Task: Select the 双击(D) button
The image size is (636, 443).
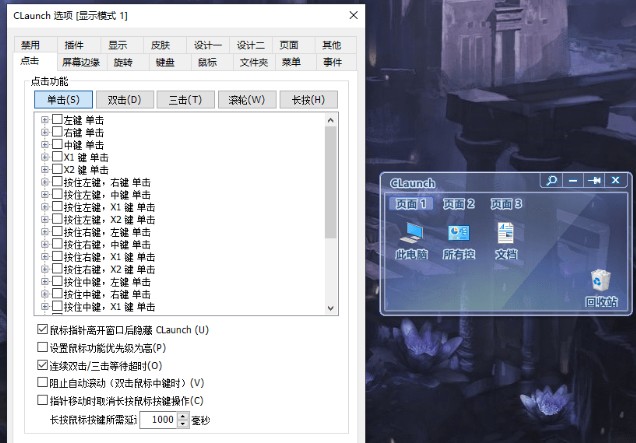Action: [125, 99]
